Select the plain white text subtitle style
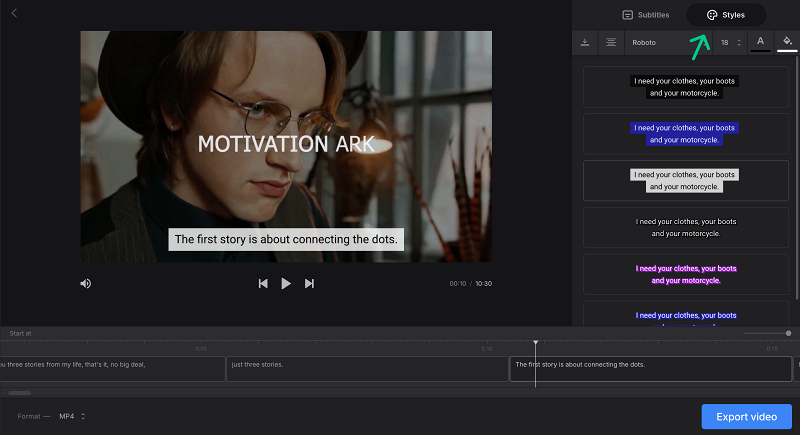Image resolution: width=800 pixels, height=435 pixels. click(686, 227)
